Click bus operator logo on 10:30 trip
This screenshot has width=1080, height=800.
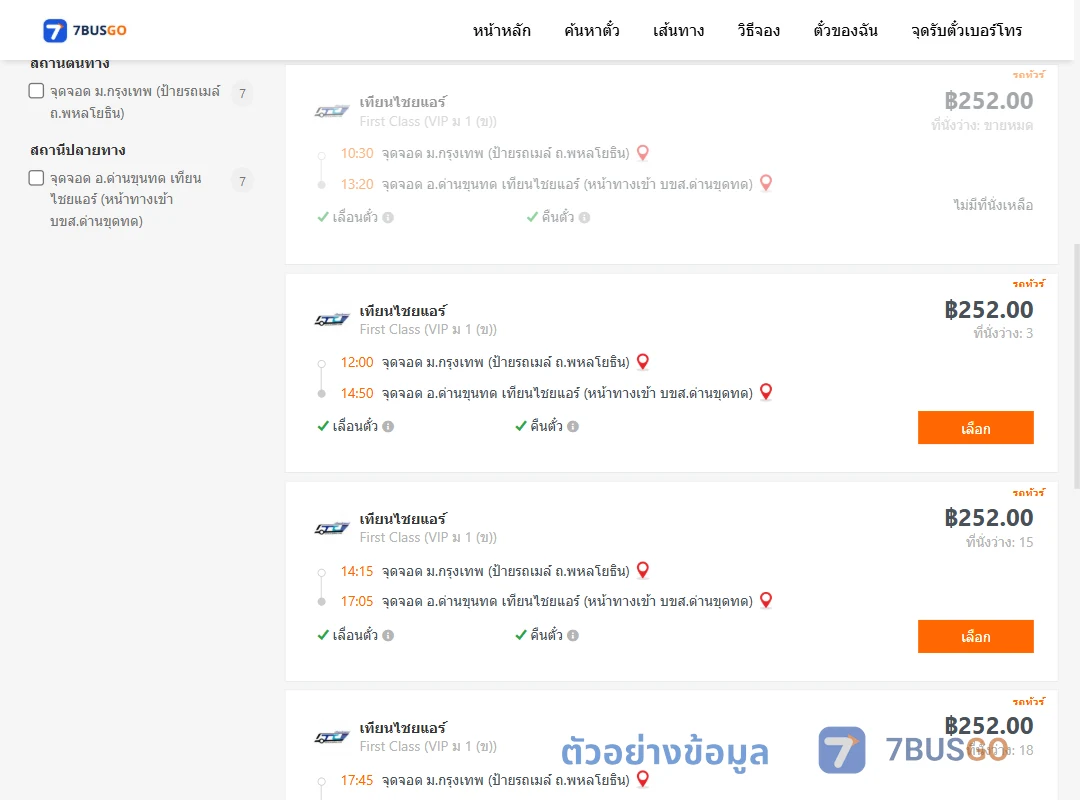(332, 111)
